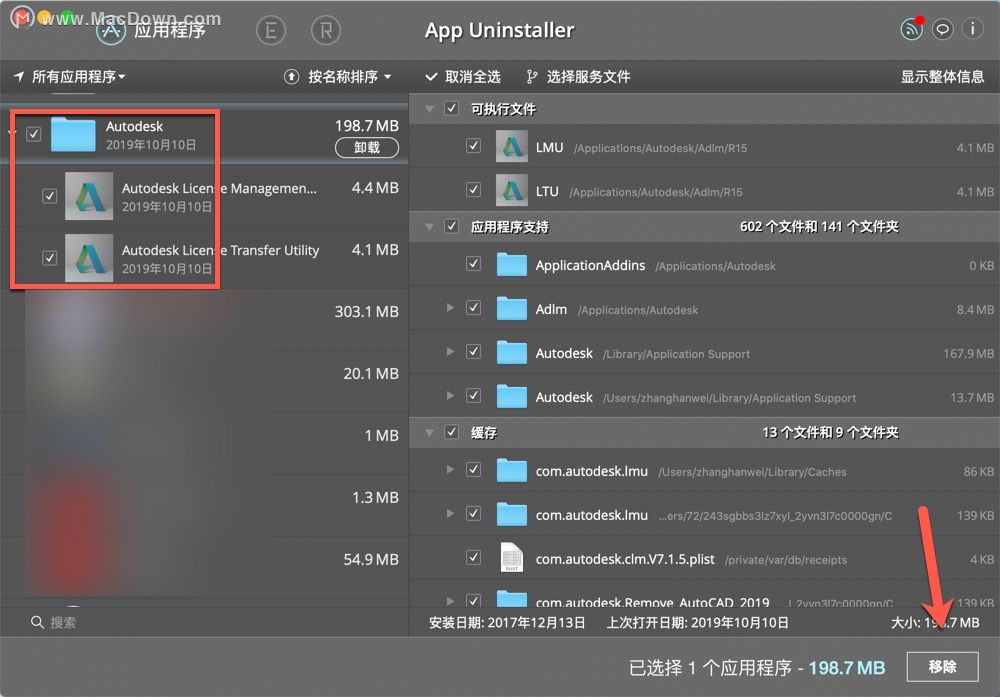Click 显示整体信息
1000x697 pixels.
click(942, 77)
